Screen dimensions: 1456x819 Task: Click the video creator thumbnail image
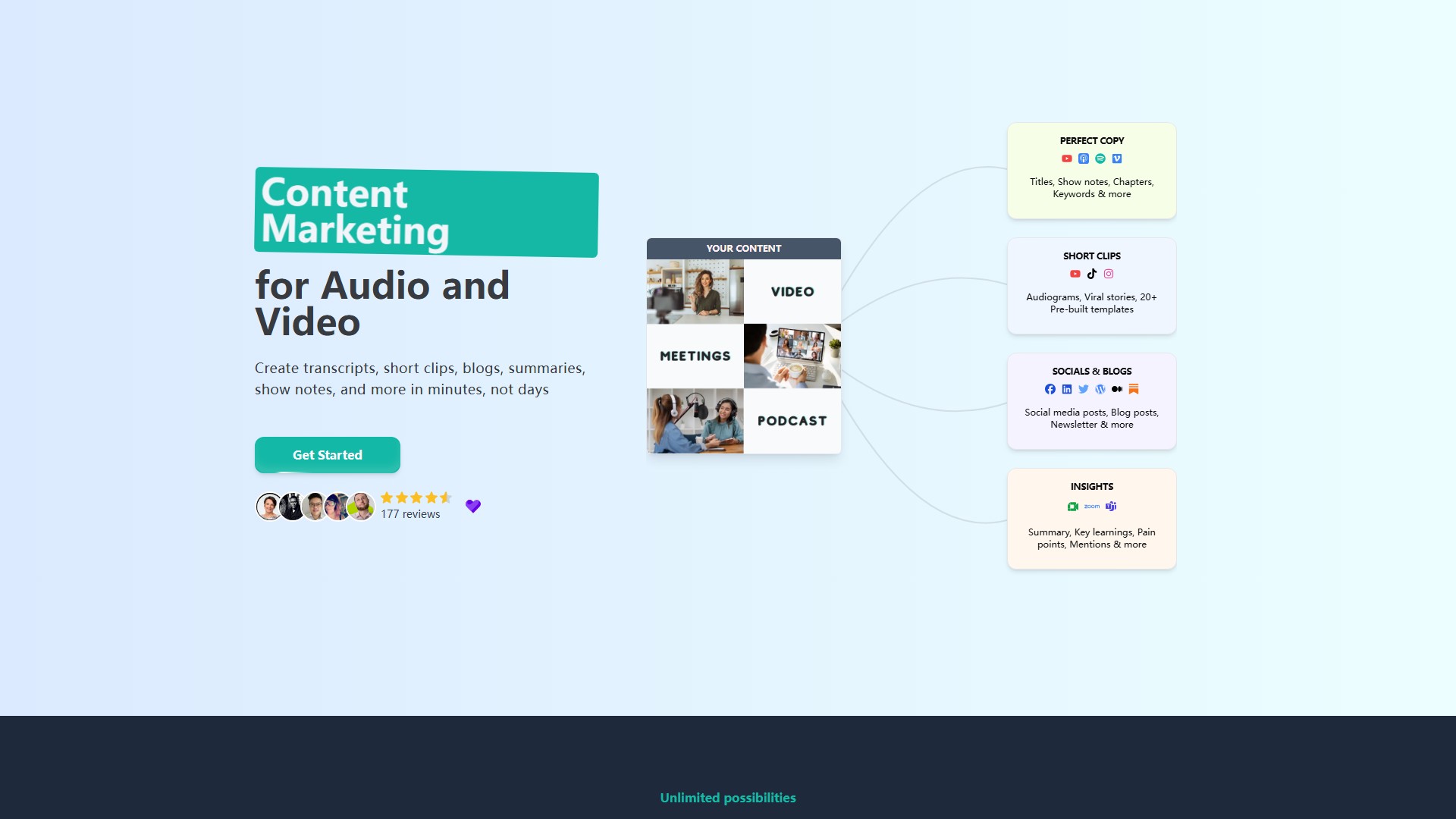click(695, 292)
